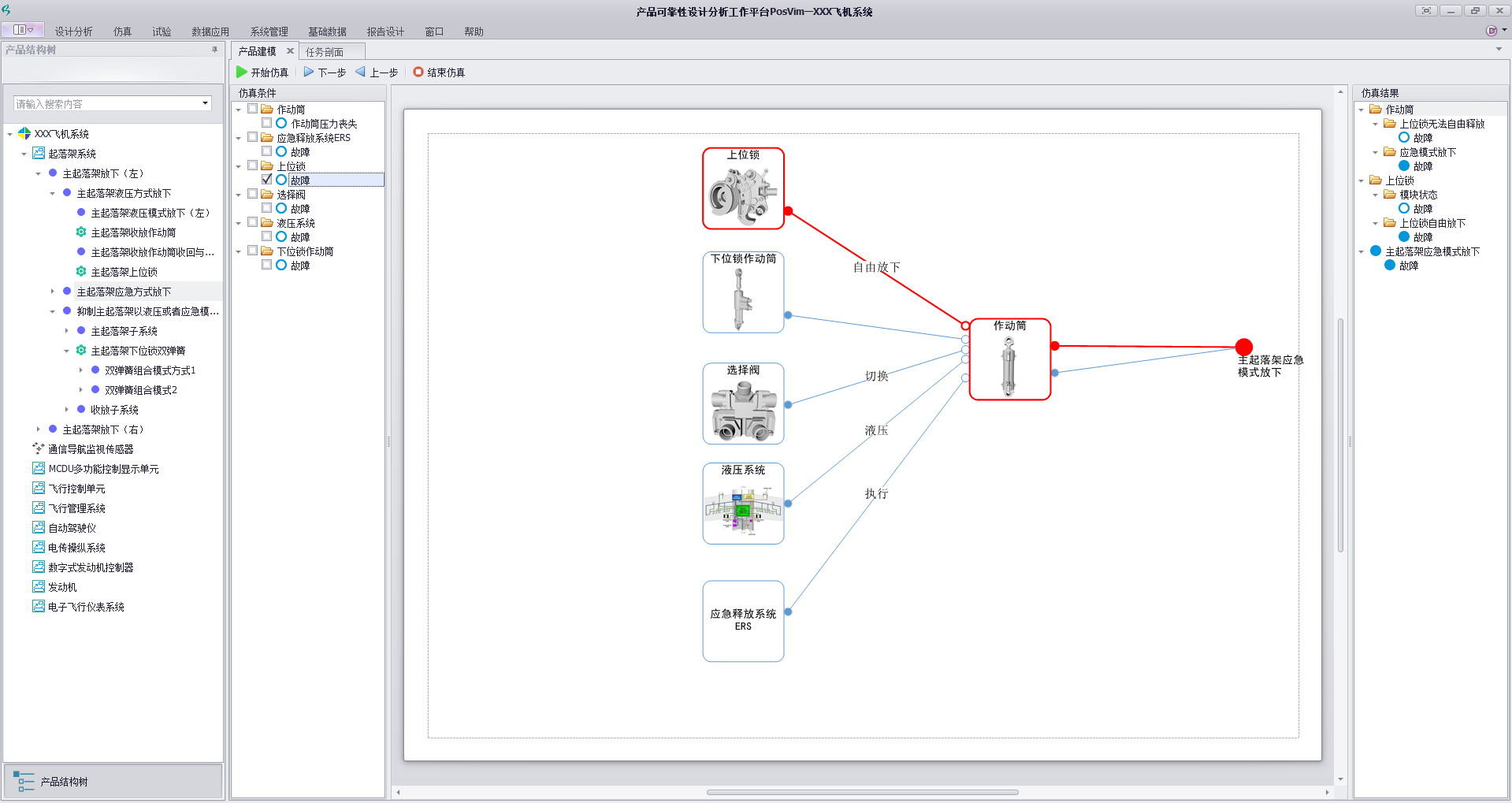Open the 仿真 menu
This screenshot has height=803, width=1512.
122,32
